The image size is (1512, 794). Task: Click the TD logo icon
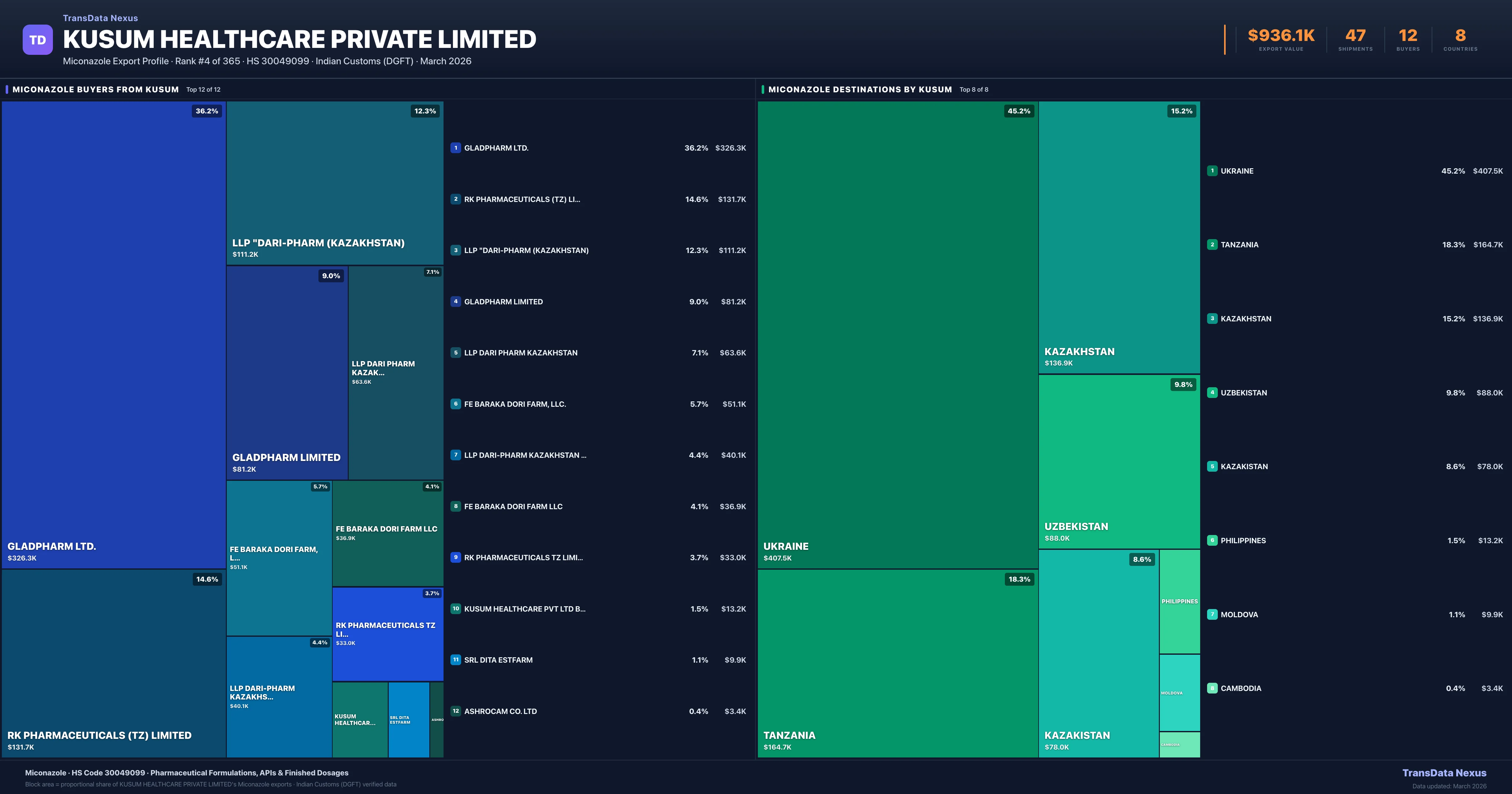37,40
